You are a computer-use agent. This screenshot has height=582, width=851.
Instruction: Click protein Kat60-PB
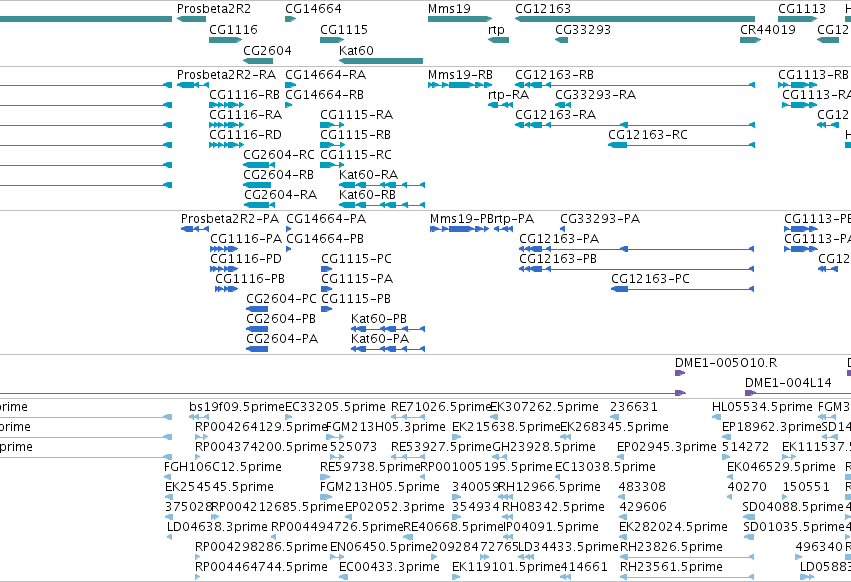(379, 320)
